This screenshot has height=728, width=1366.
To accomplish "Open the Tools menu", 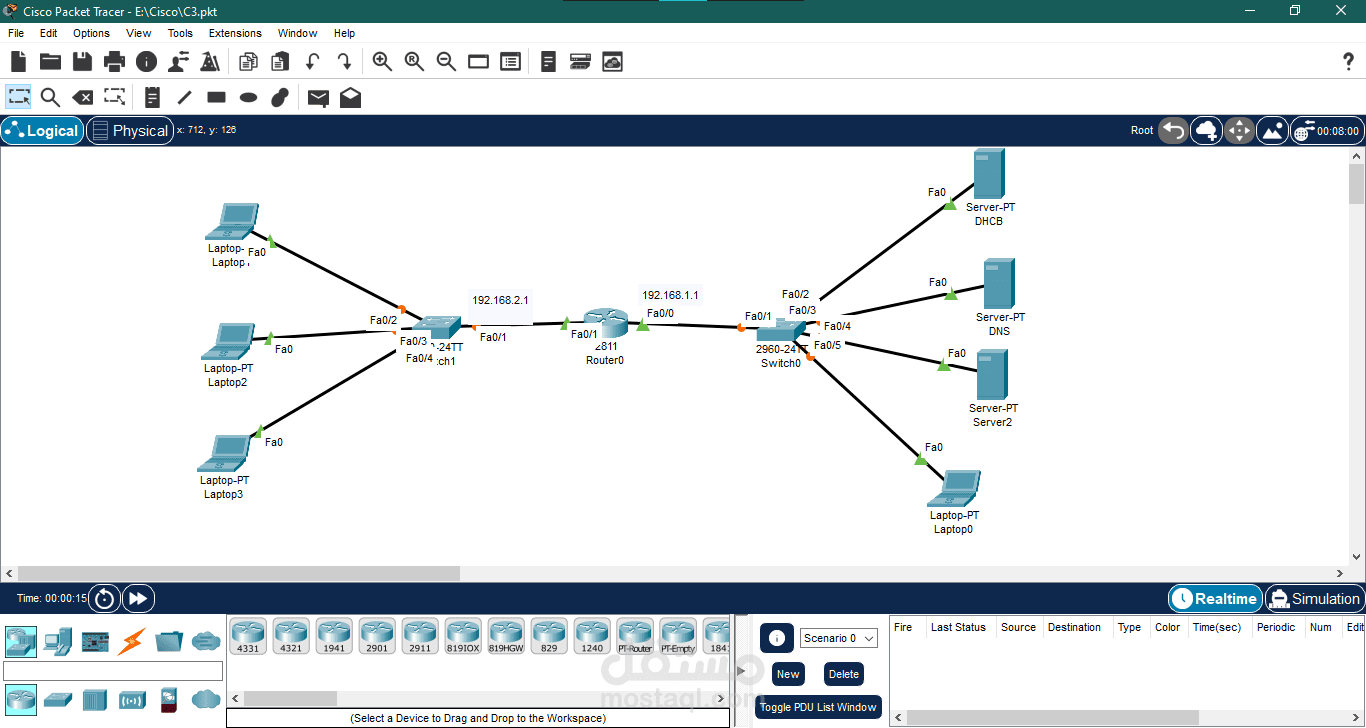I will [180, 33].
